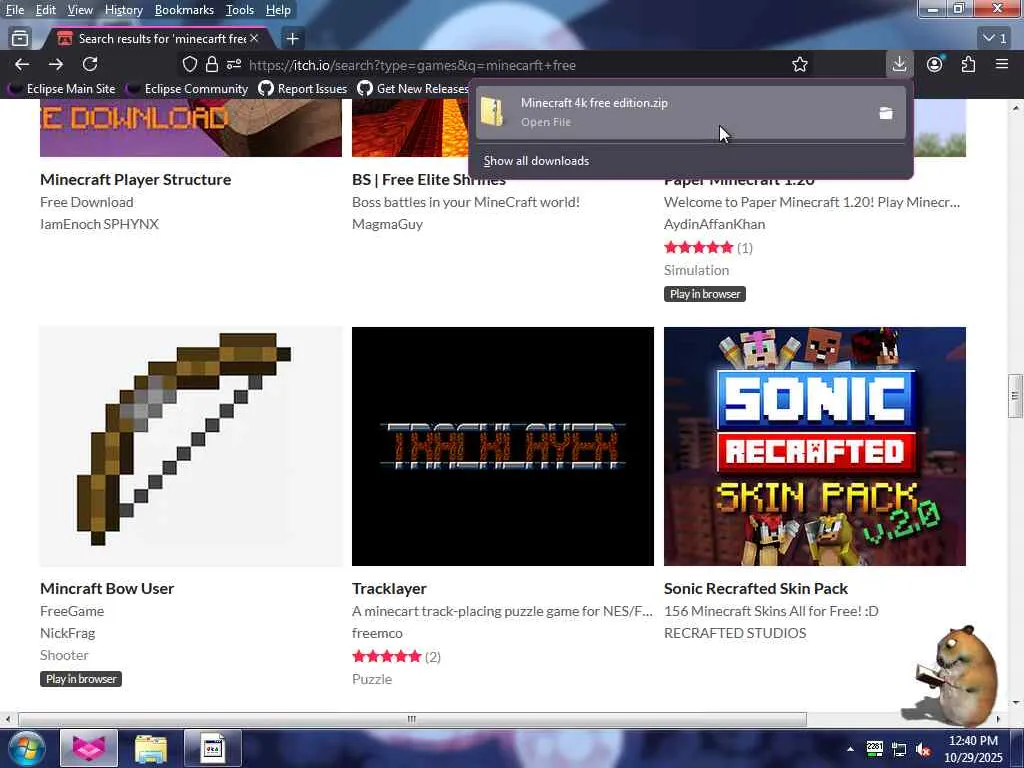This screenshot has width=1024, height=768.
Task: Click Simulation genre under Paper Minecraft
Action: pyautogui.click(x=696, y=270)
